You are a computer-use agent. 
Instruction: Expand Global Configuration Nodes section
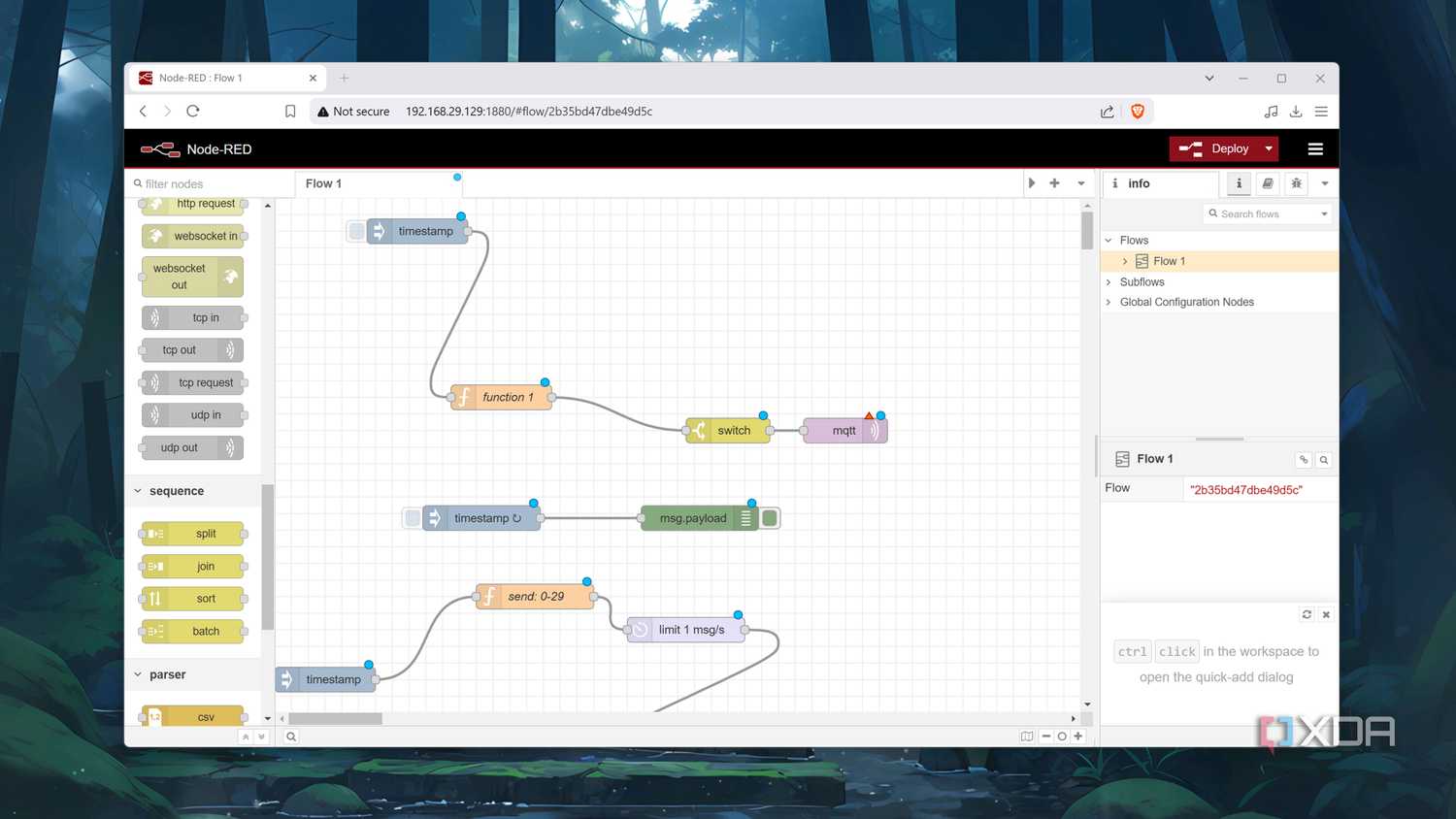pyautogui.click(x=1109, y=303)
